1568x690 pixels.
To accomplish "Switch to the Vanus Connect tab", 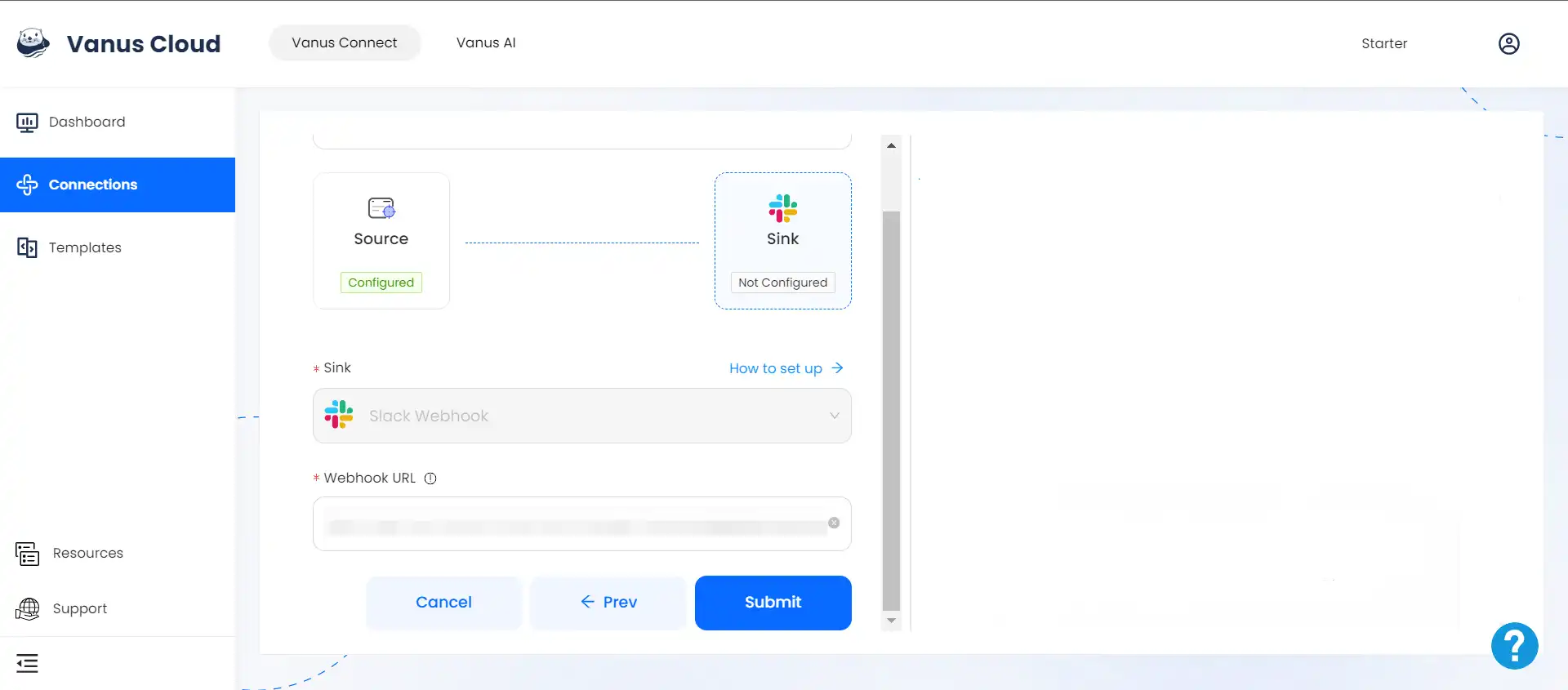I will (345, 42).
